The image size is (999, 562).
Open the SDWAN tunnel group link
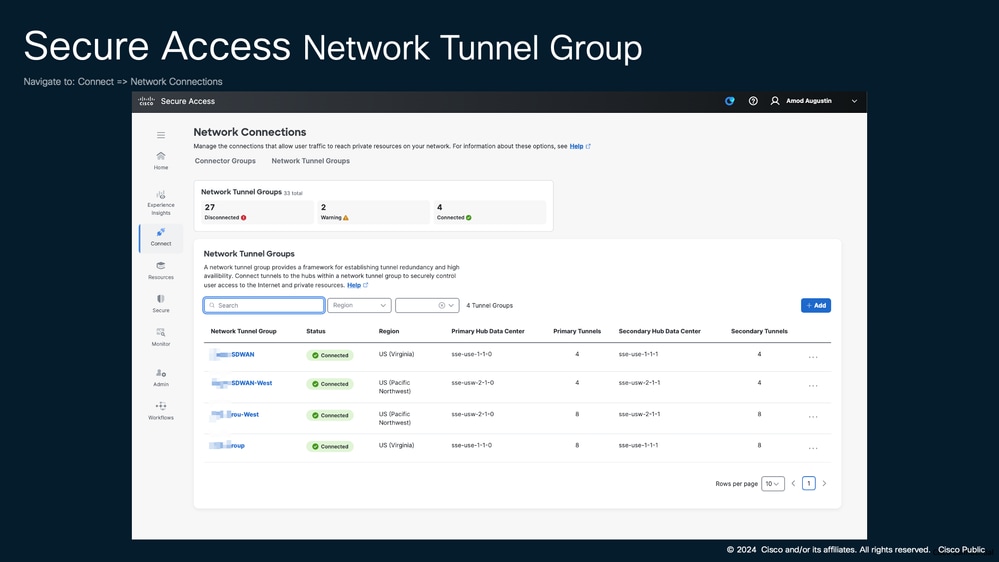point(243,354)
